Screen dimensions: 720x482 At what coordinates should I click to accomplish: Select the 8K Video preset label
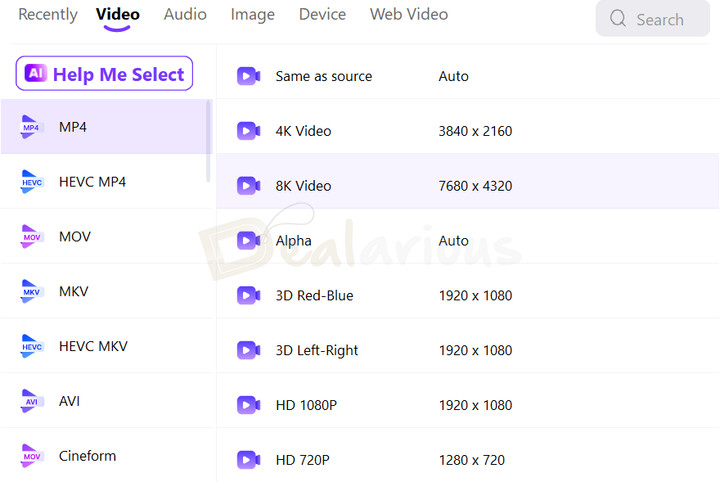[x=303, y=185]
